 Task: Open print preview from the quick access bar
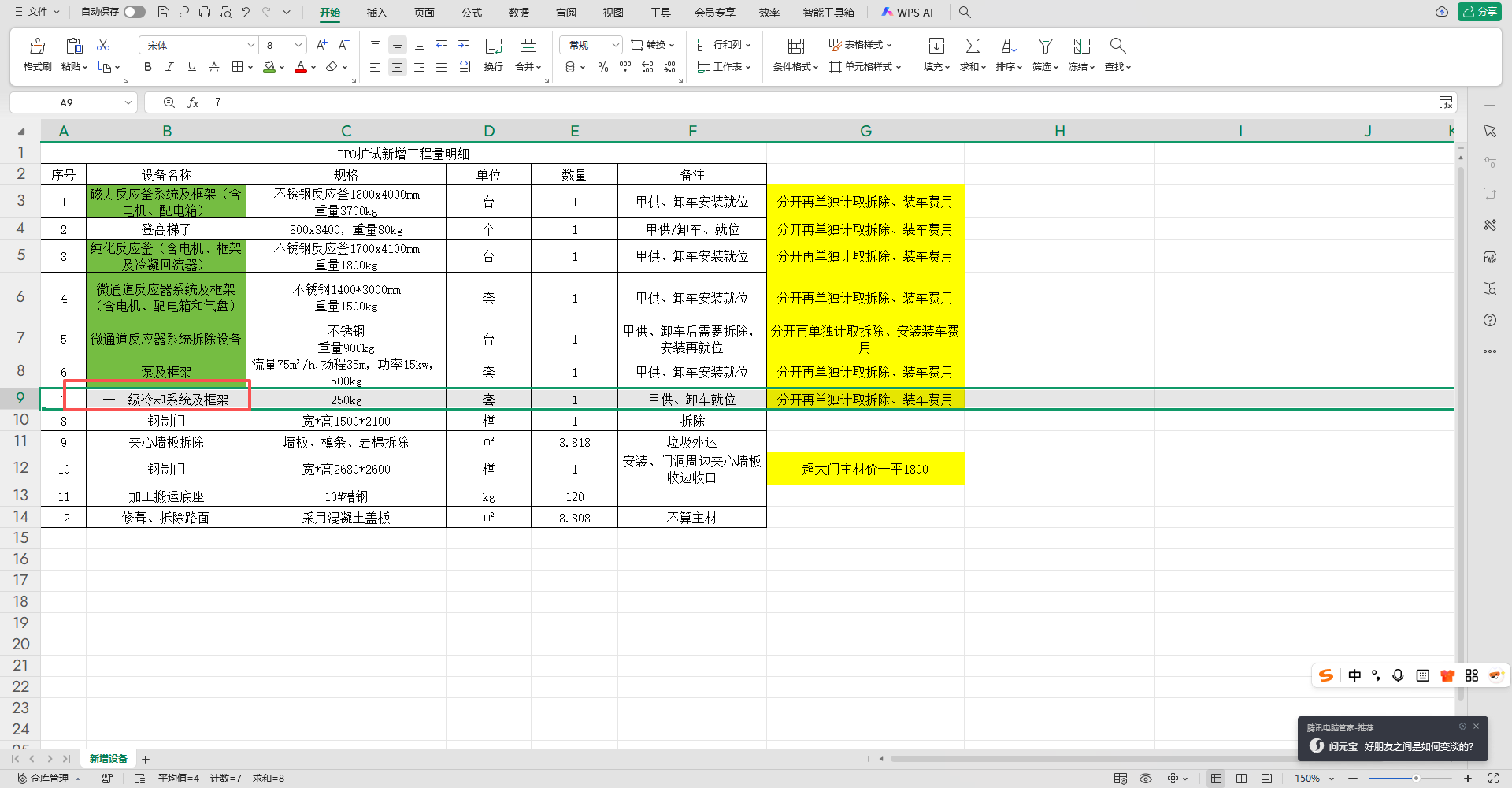click(225, 12)
